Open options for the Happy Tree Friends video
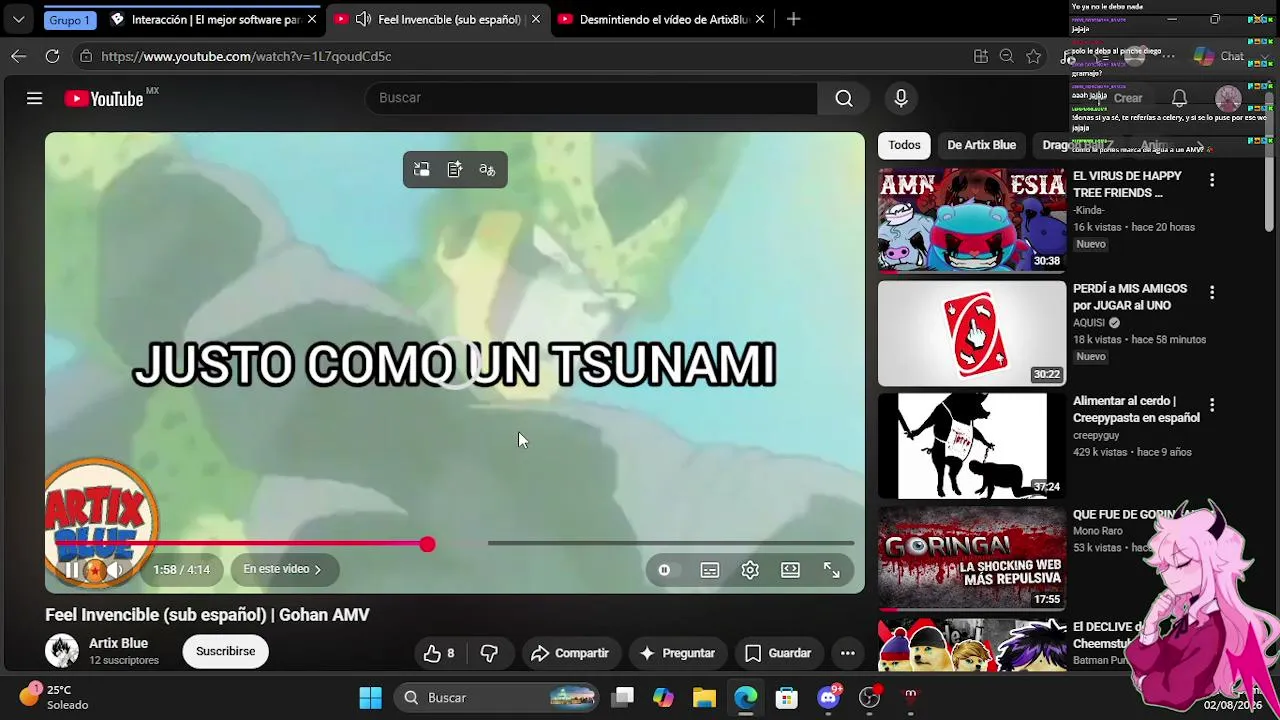 coord(1212,180)
